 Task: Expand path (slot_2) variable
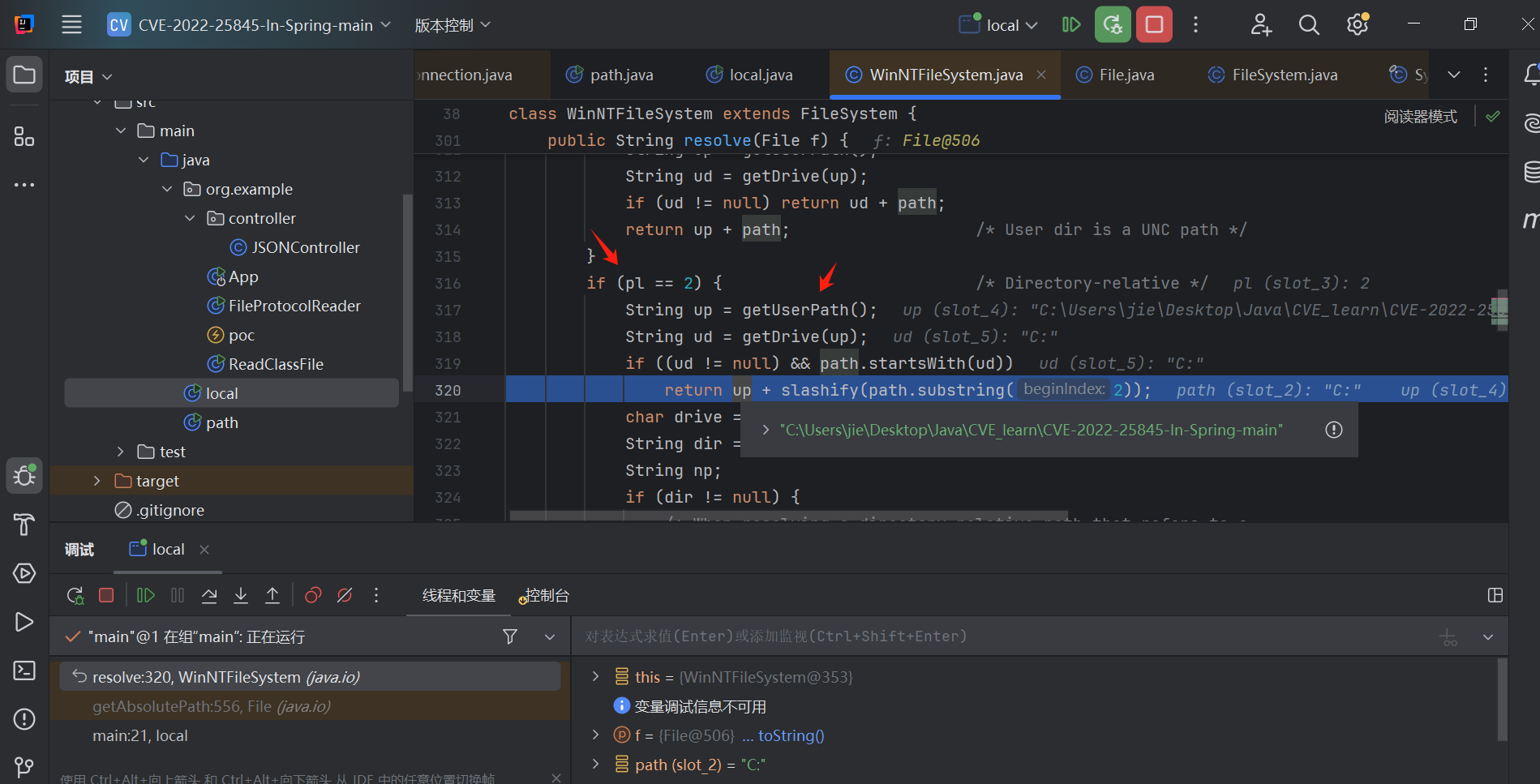coord(595,764)
